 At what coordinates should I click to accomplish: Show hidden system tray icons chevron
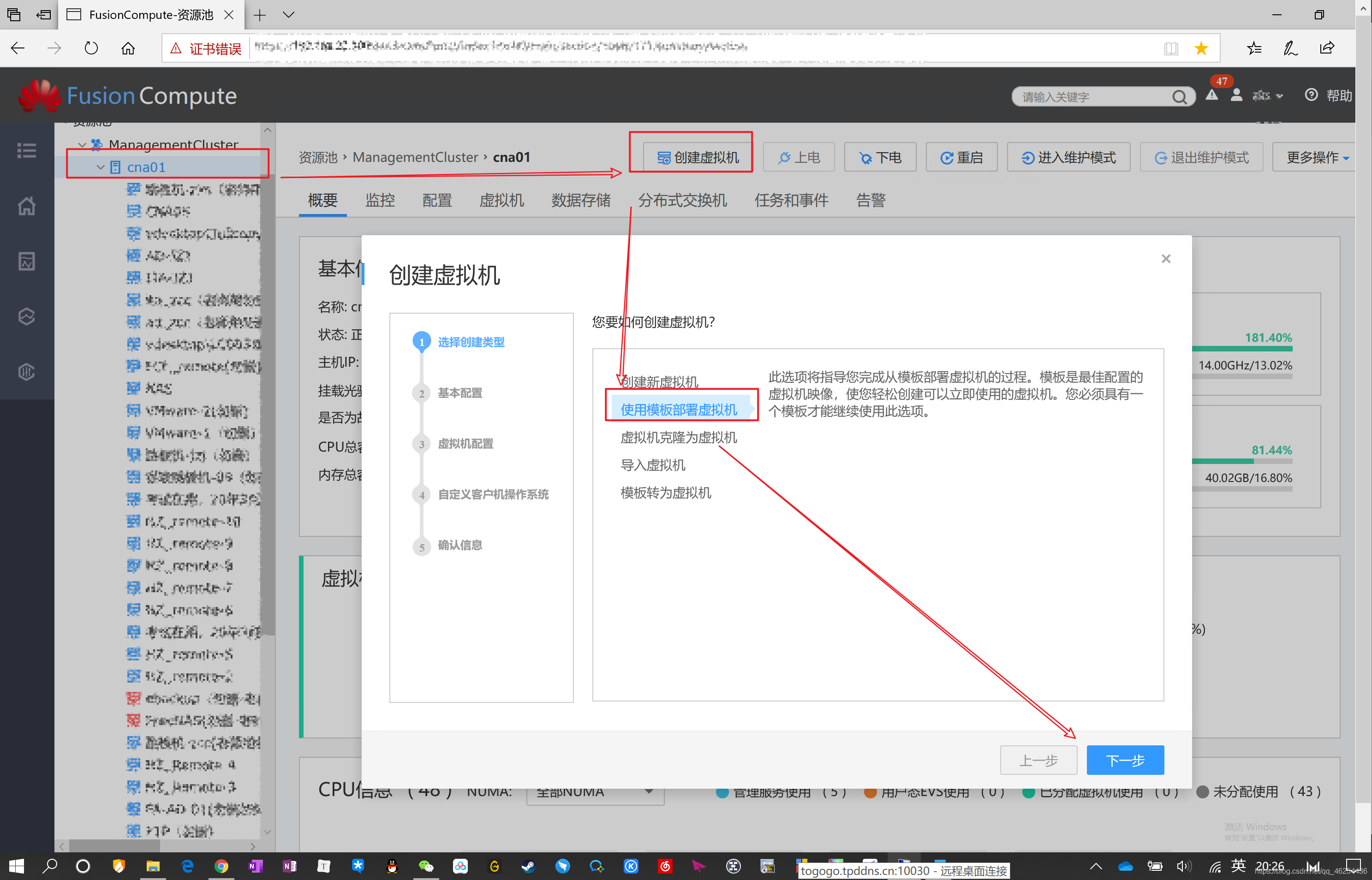pos(1095,866)
